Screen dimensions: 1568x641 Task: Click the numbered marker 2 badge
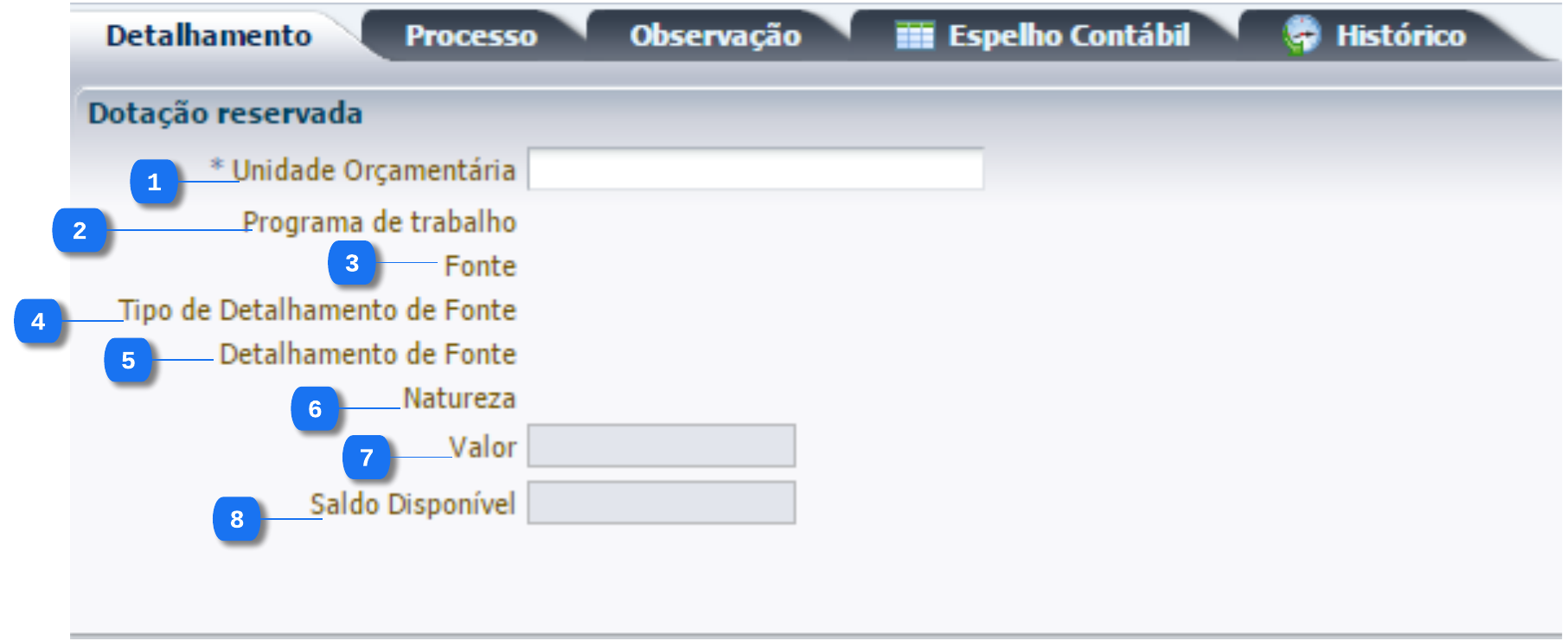80,230
